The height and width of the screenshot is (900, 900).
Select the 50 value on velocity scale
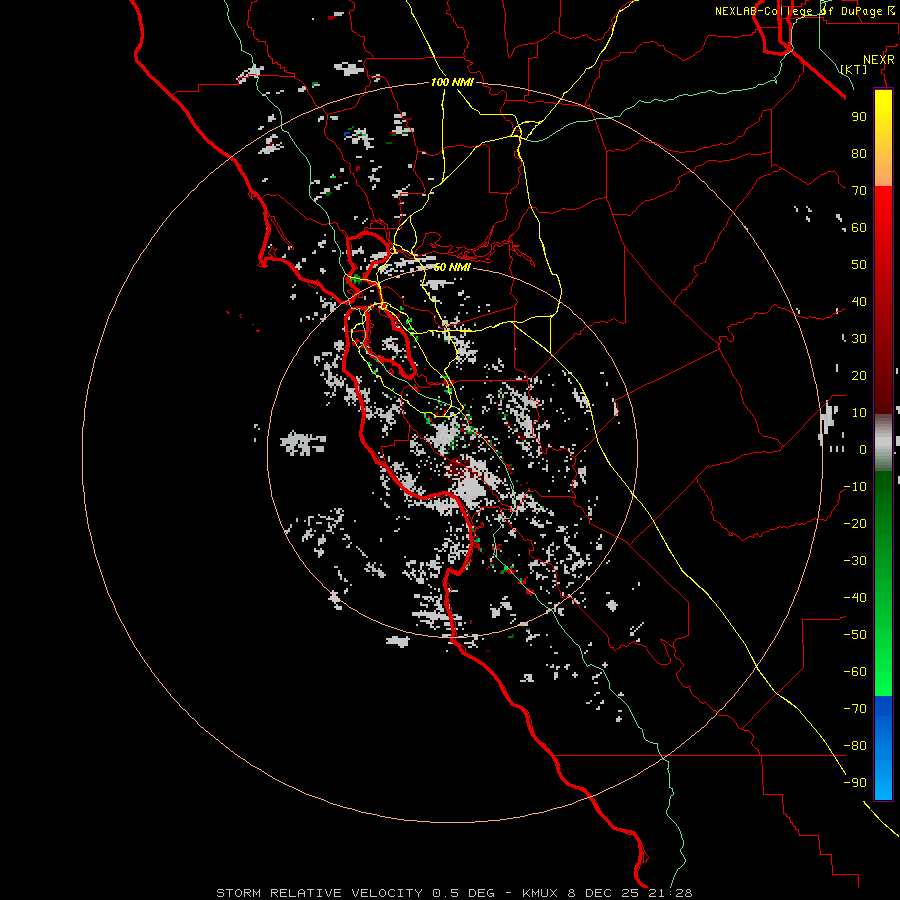point(859,265)
